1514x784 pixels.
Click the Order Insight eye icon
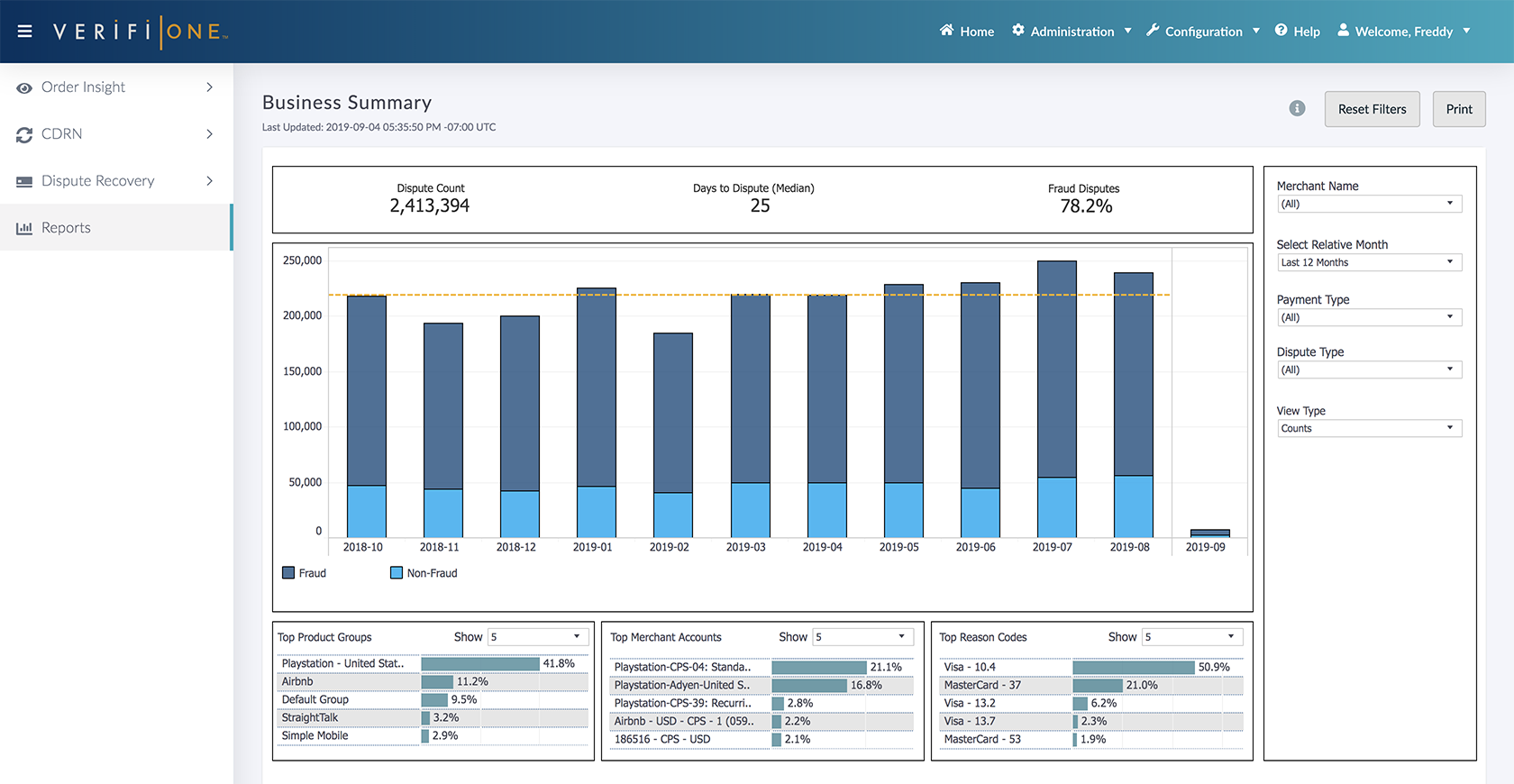click(24, 87)
